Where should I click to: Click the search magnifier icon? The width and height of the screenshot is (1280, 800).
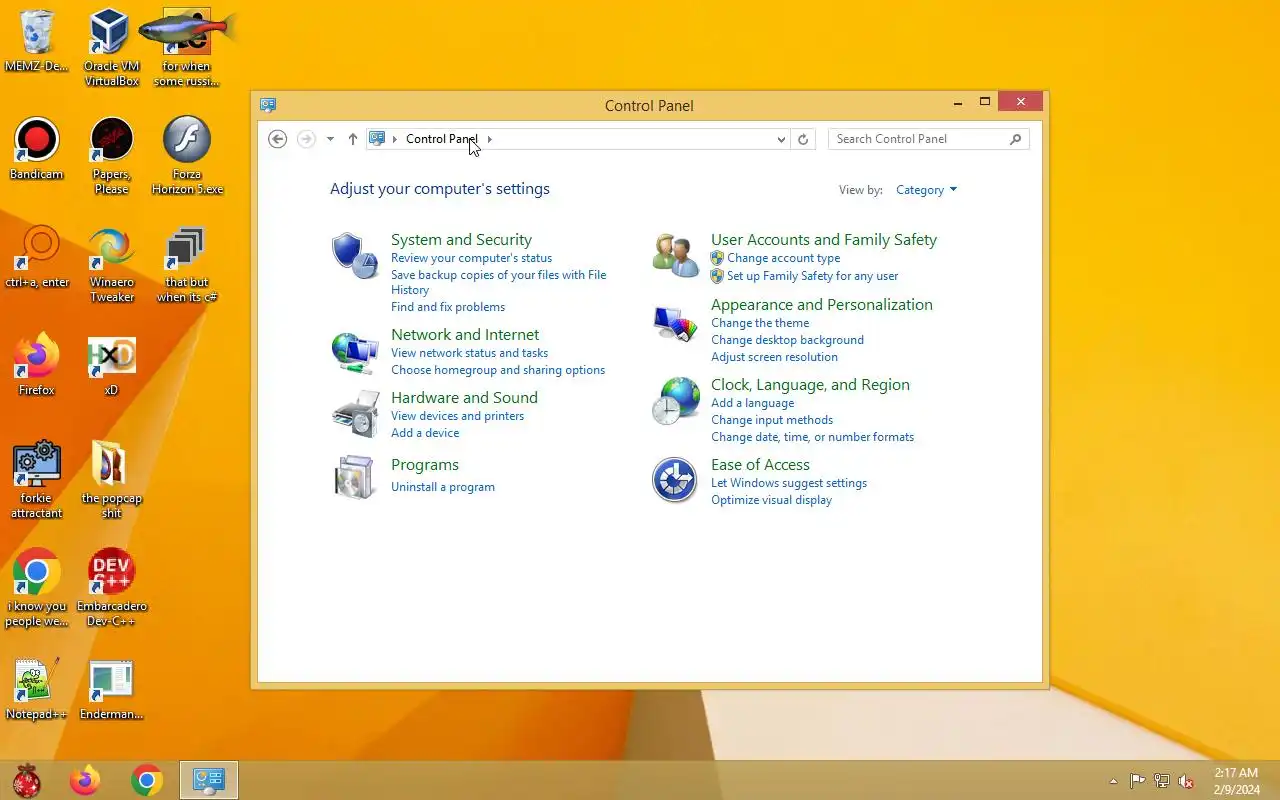pos(1015,139)
